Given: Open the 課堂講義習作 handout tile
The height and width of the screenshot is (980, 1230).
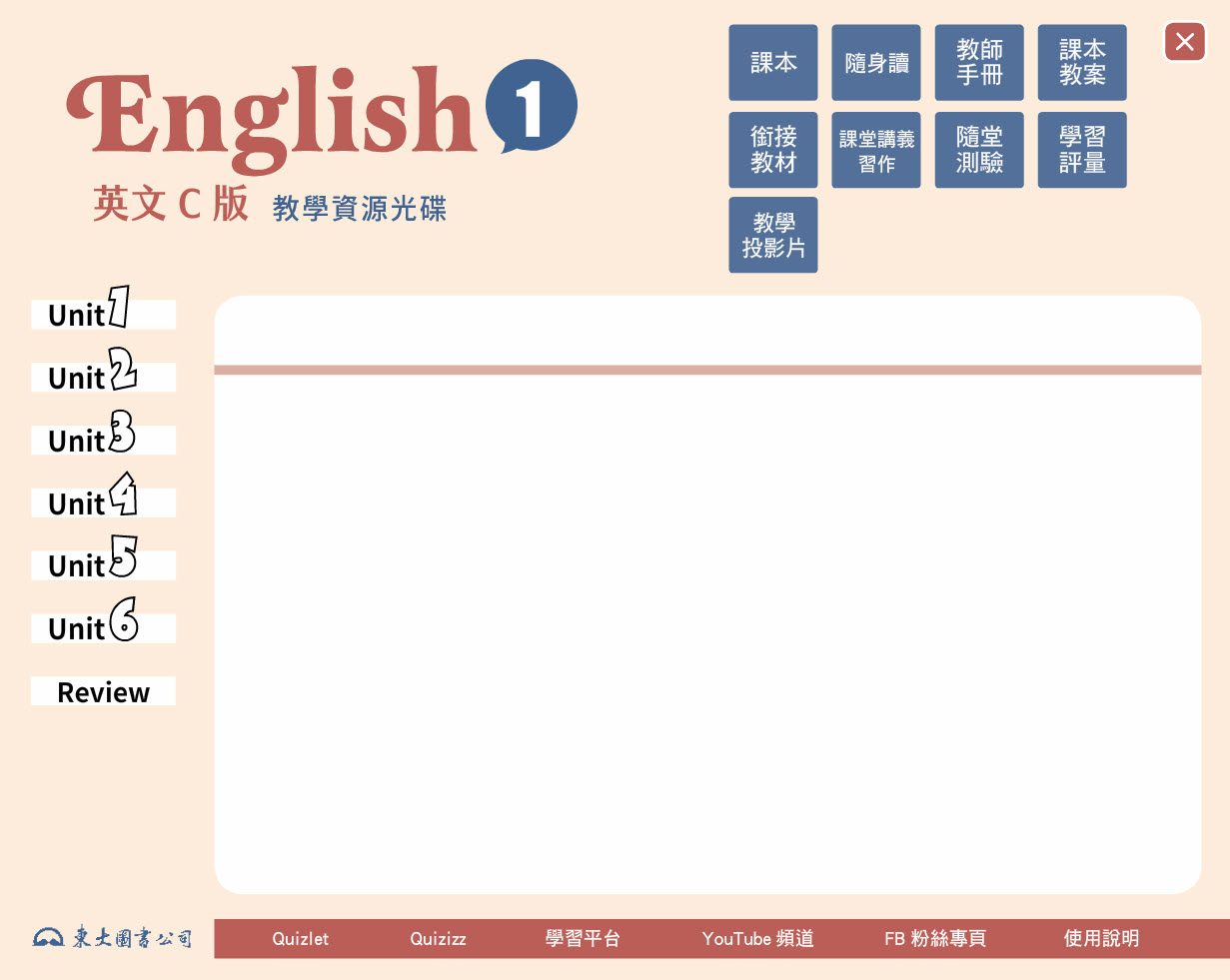Looking at the screenshot, I should (875, 150).
